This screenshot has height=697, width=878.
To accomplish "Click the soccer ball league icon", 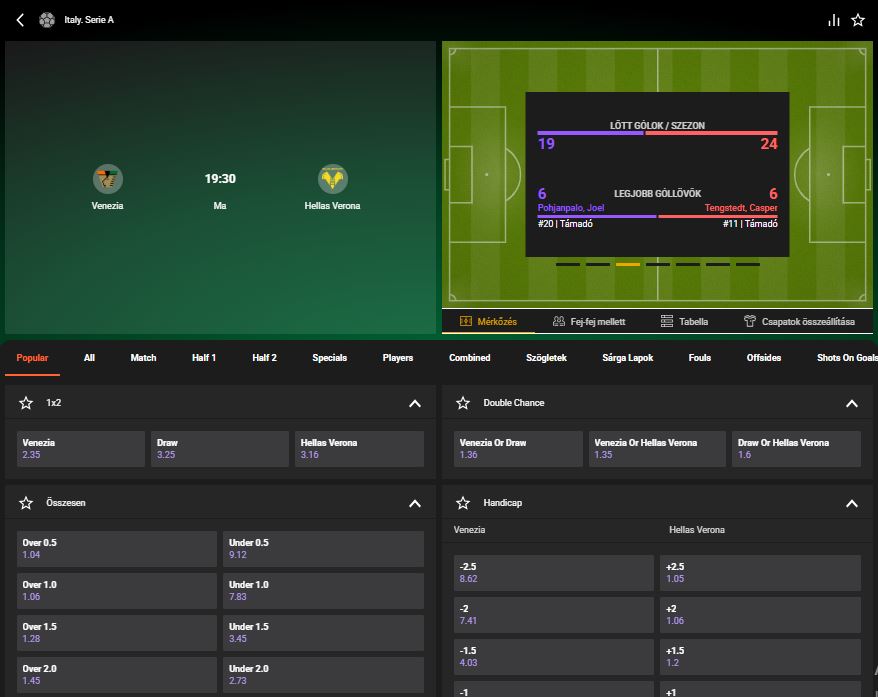I will (47, 20).
